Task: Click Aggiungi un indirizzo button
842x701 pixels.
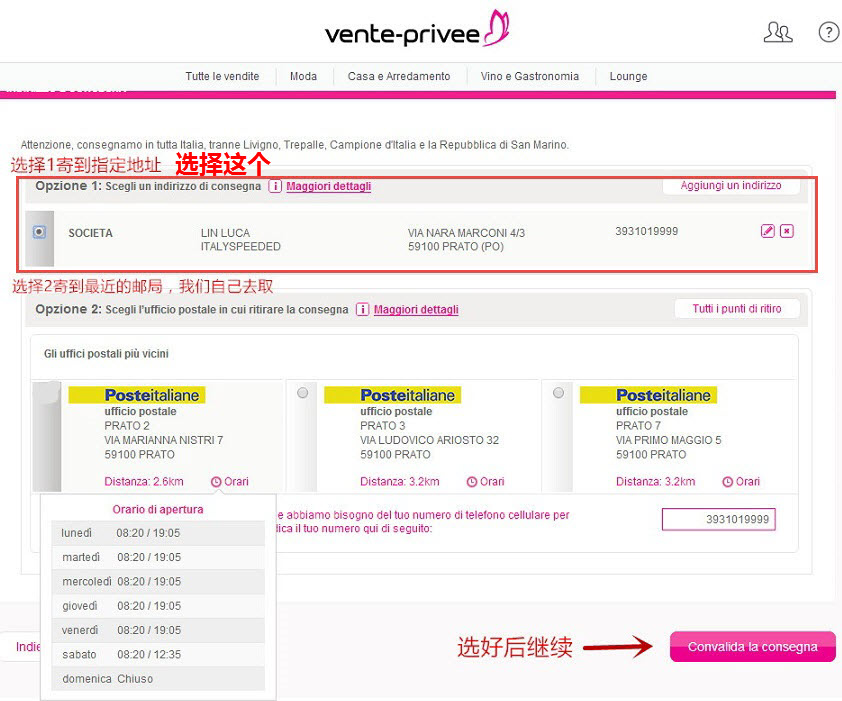Action: tap(731, 185)
